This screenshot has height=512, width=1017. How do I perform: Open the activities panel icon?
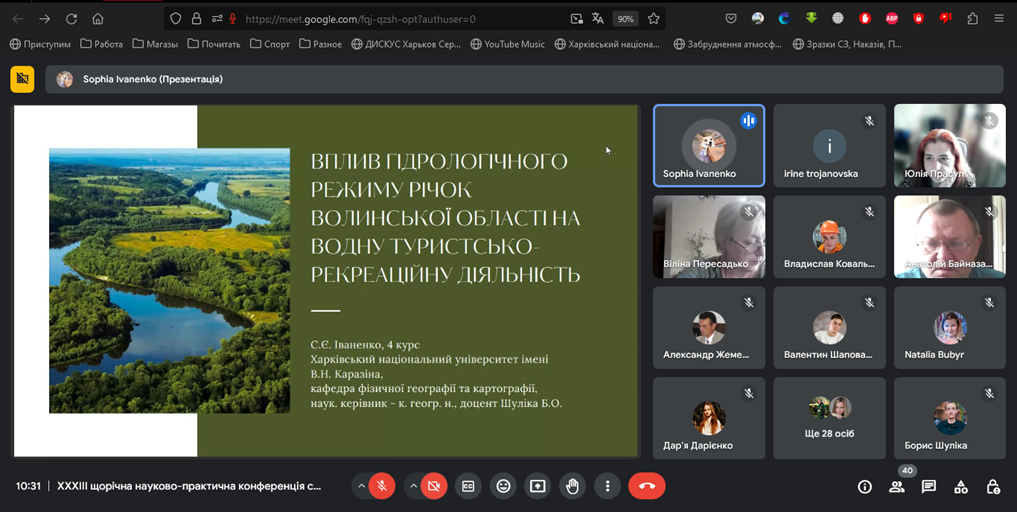tap(960, 487)
